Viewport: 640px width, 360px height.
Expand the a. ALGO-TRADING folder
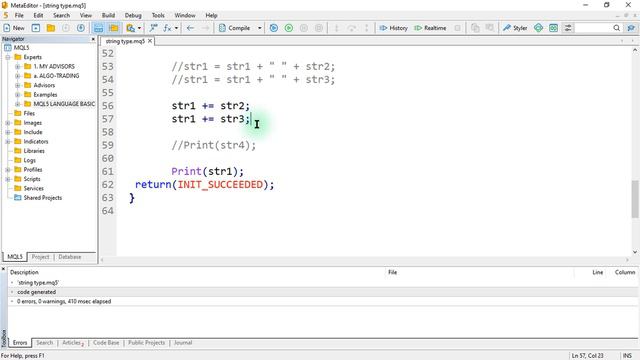coord(18,76)
